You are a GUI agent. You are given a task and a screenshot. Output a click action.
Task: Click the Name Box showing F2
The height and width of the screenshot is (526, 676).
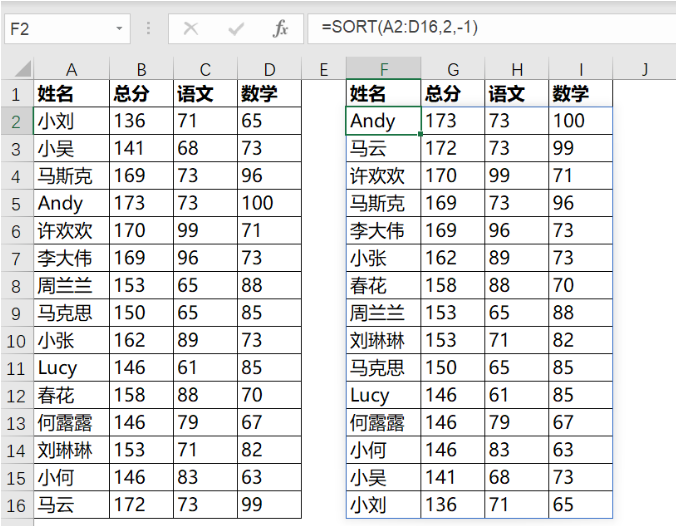(67, 29)
